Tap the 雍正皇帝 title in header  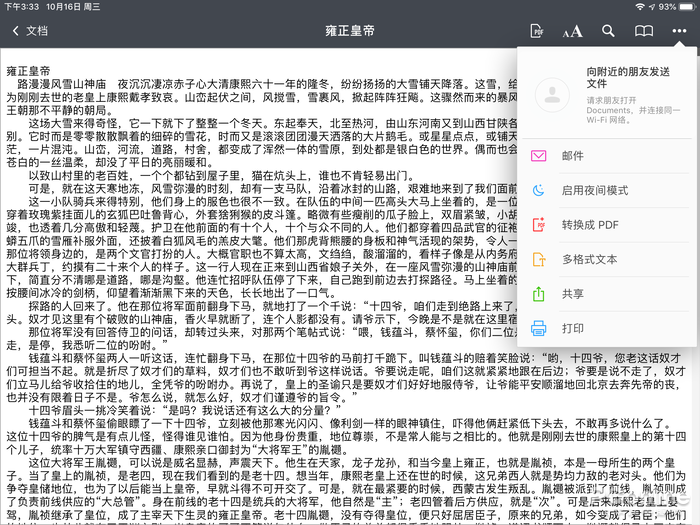pos(350,31)
